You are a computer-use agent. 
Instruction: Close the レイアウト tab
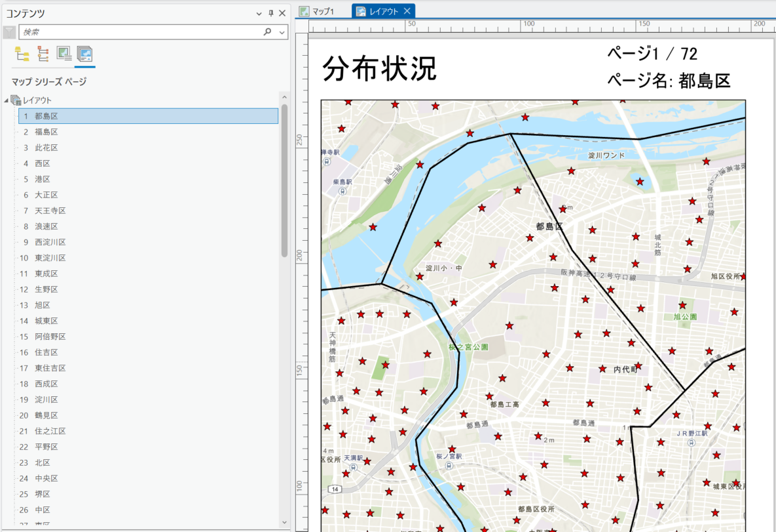pyautogui.click(x=407, y=11)
